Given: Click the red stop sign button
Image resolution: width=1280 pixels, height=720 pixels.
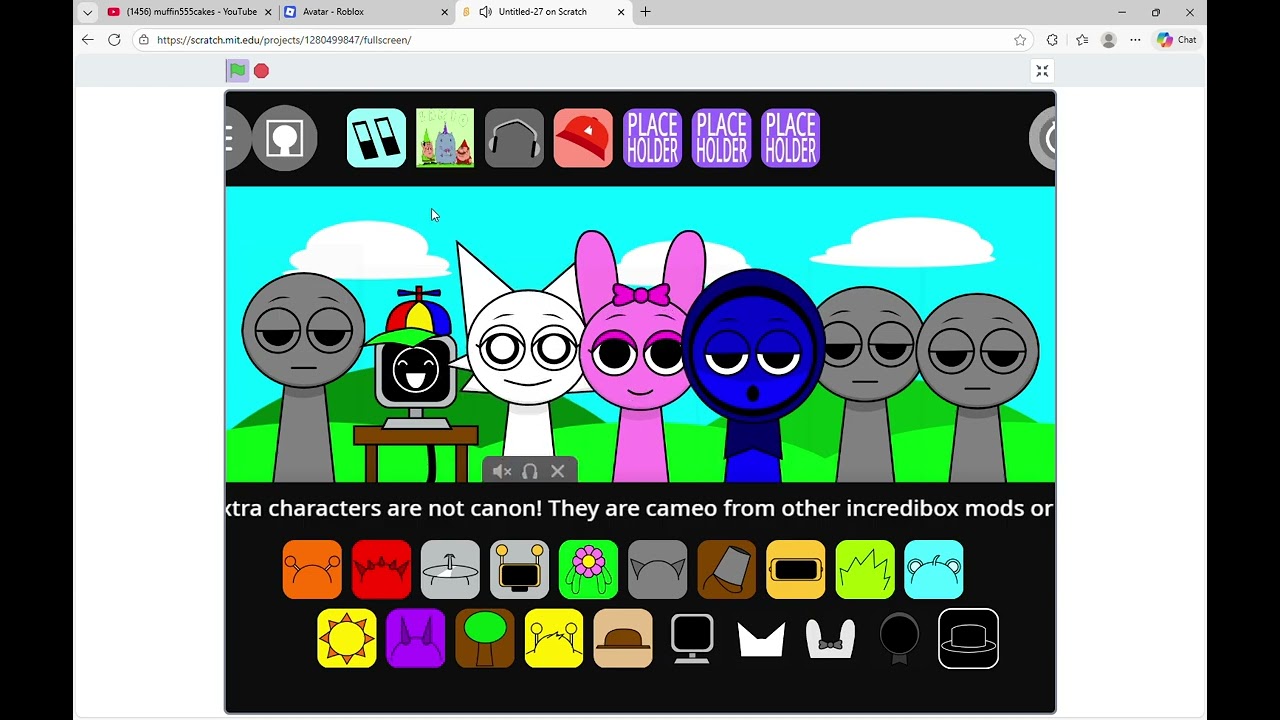Looking at the screenshot, I should click(261, 70).
